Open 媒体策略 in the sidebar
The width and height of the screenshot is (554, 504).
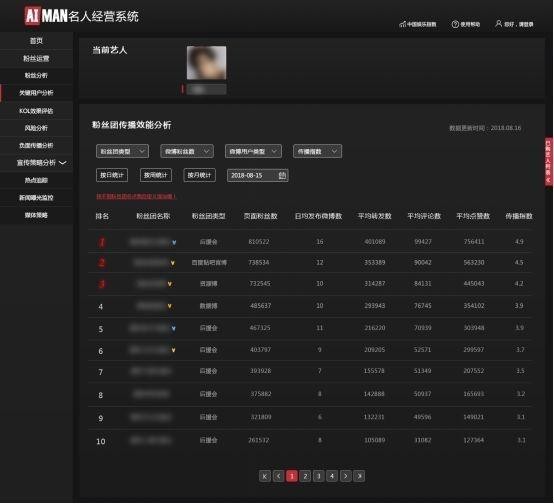point(36,215)
